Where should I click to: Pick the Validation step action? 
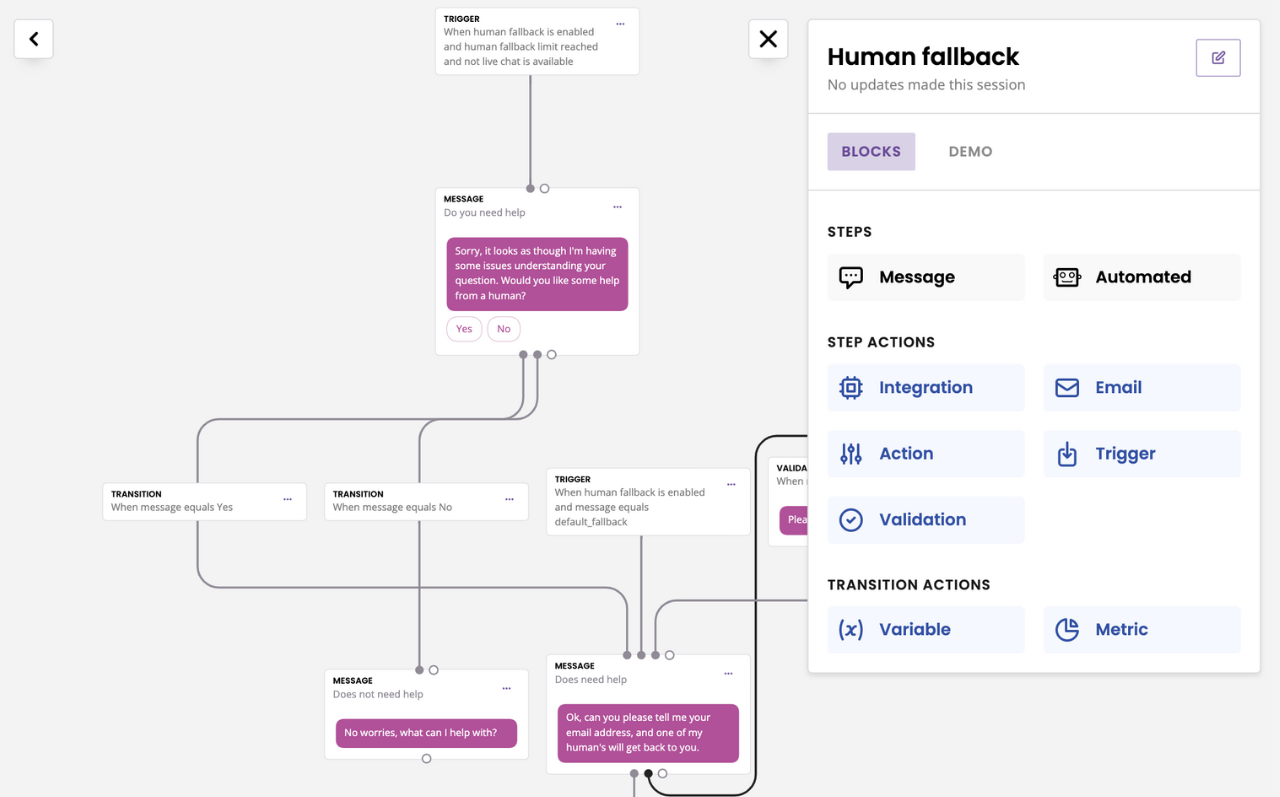925,519
